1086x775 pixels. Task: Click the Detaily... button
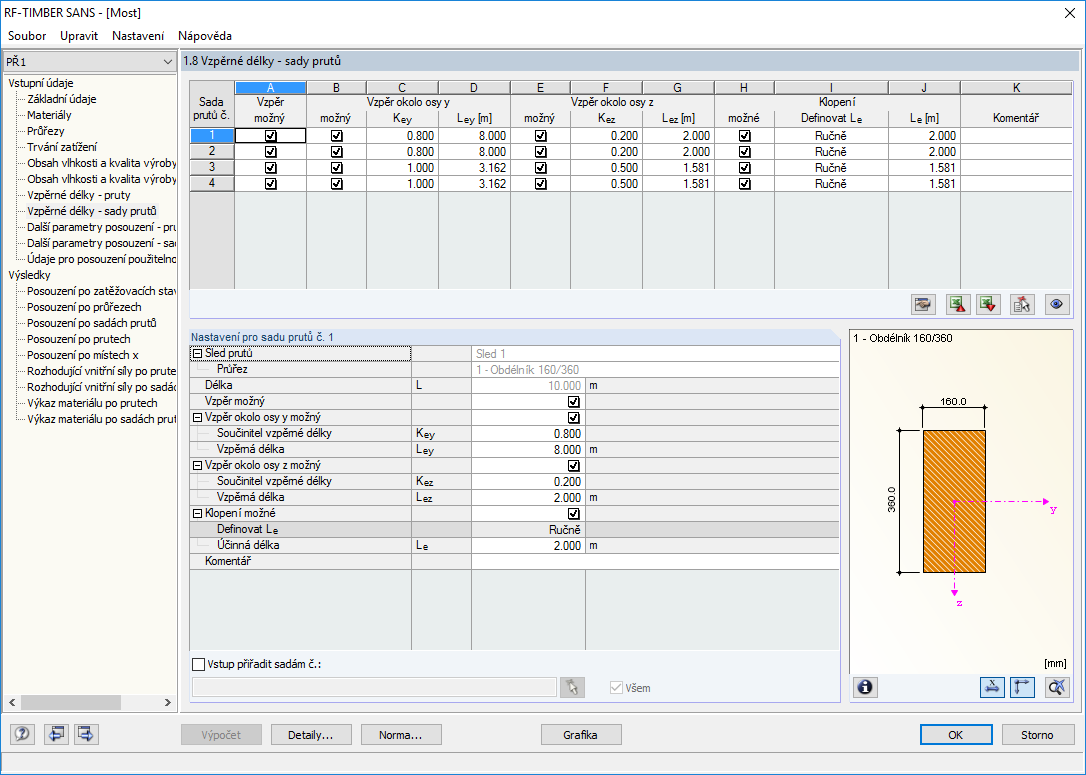(311, 735)
